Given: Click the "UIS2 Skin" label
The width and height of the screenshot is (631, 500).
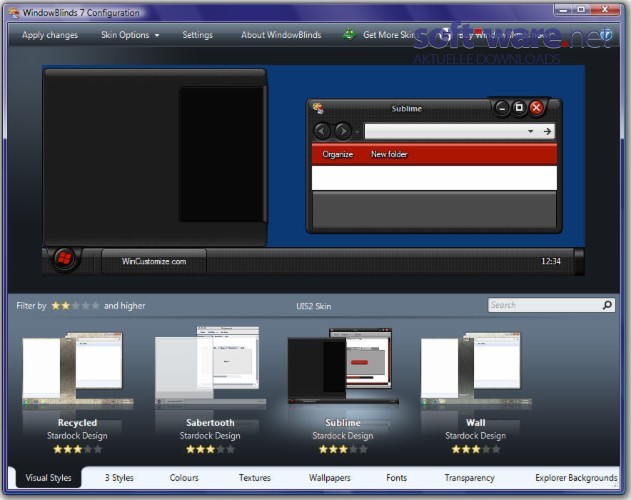Looking at the screenshot, I should pyautogui.click(x=313, y=306).
